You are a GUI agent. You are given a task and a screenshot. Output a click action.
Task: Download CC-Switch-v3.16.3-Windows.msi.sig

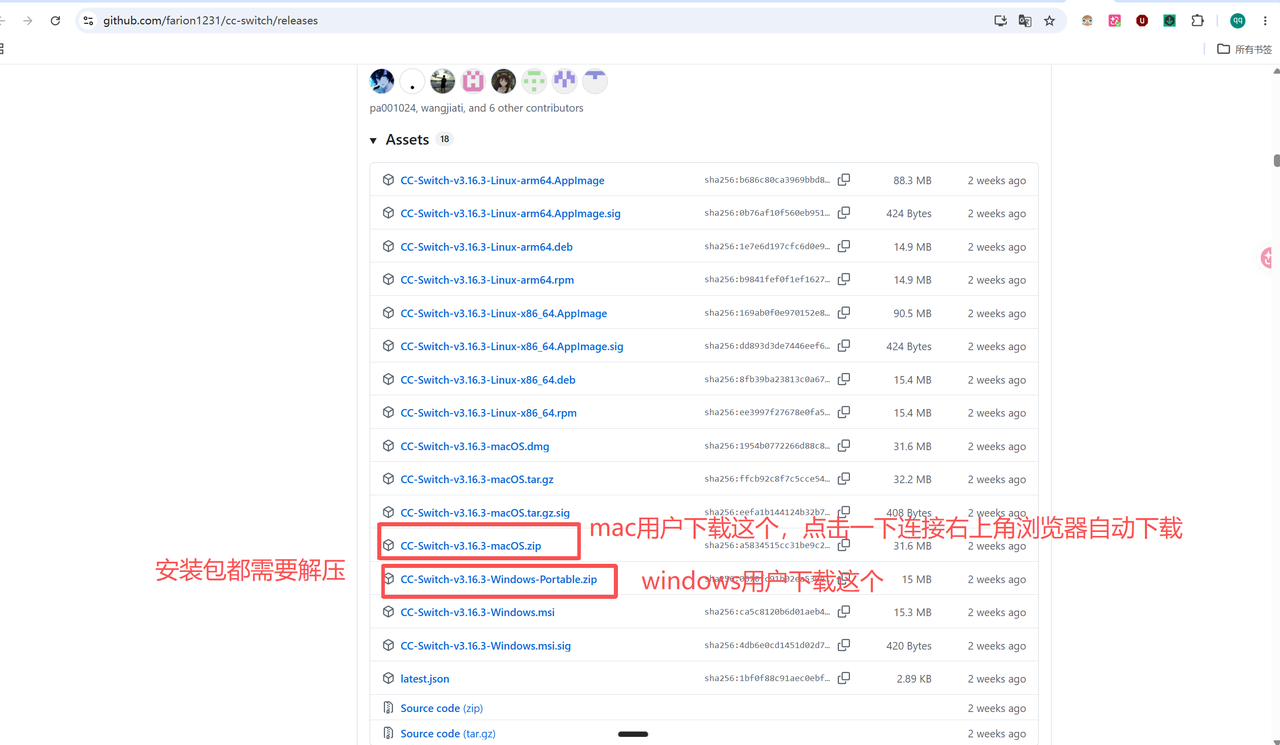tap(485, 645)
